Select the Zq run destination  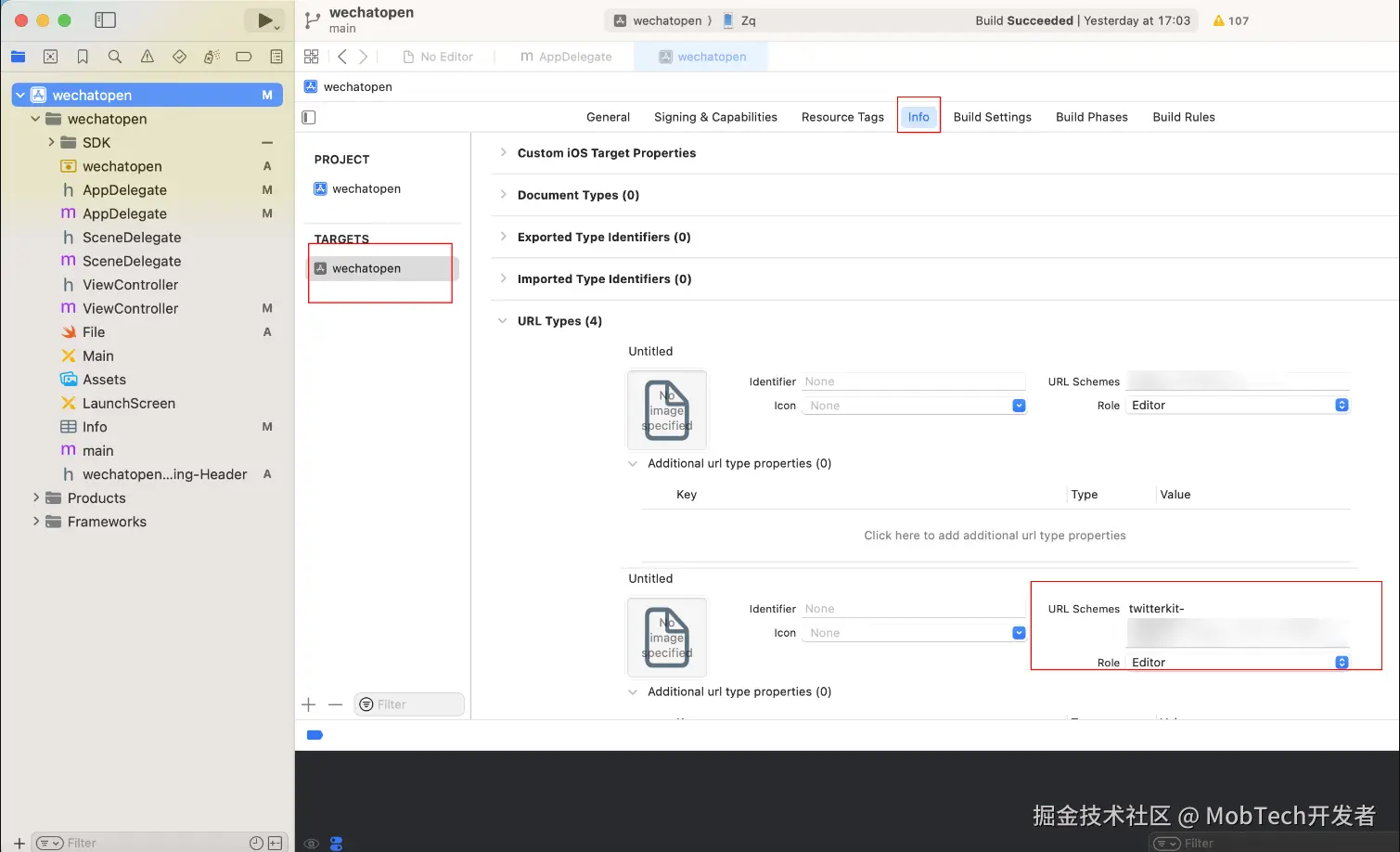(739, 20)
